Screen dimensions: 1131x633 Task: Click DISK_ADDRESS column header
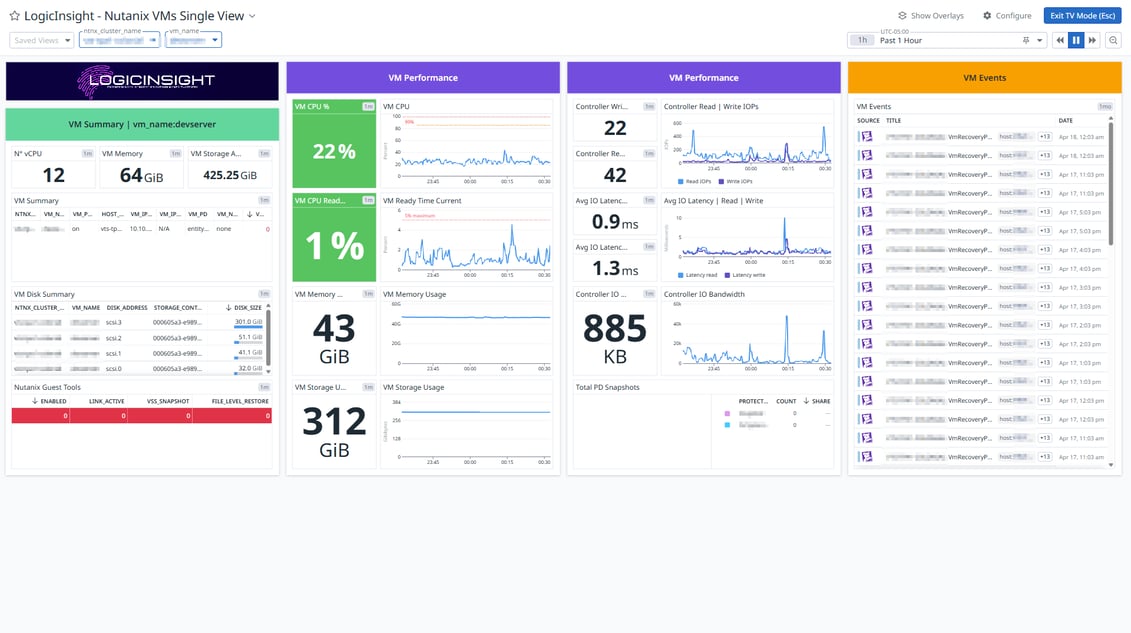[x=127, y=307]
